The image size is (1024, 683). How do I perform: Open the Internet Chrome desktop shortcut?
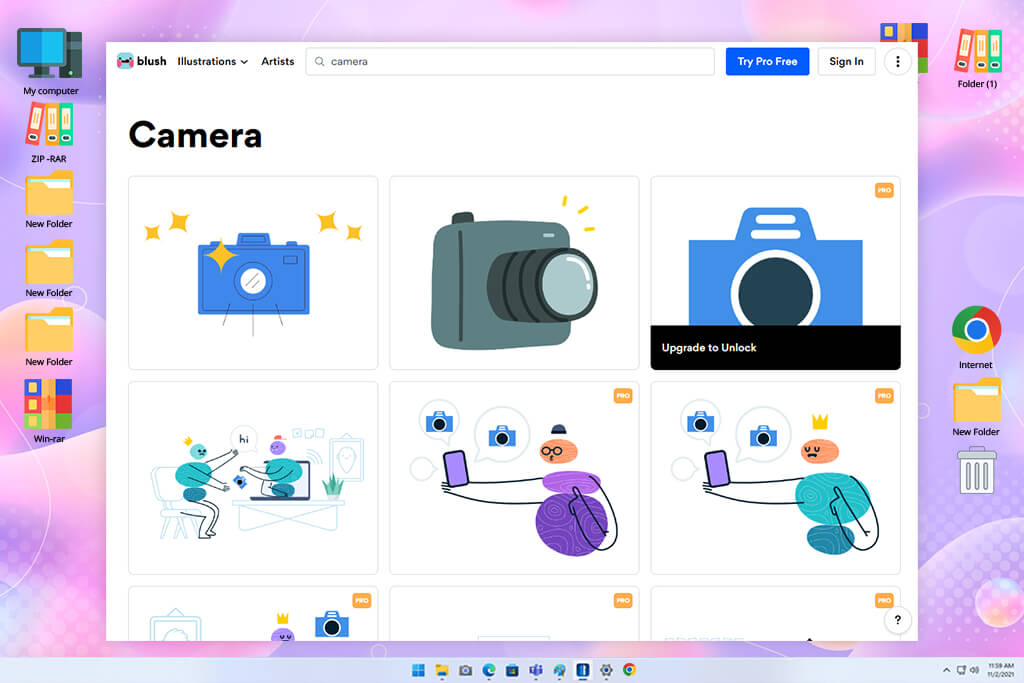click(976, 338)
